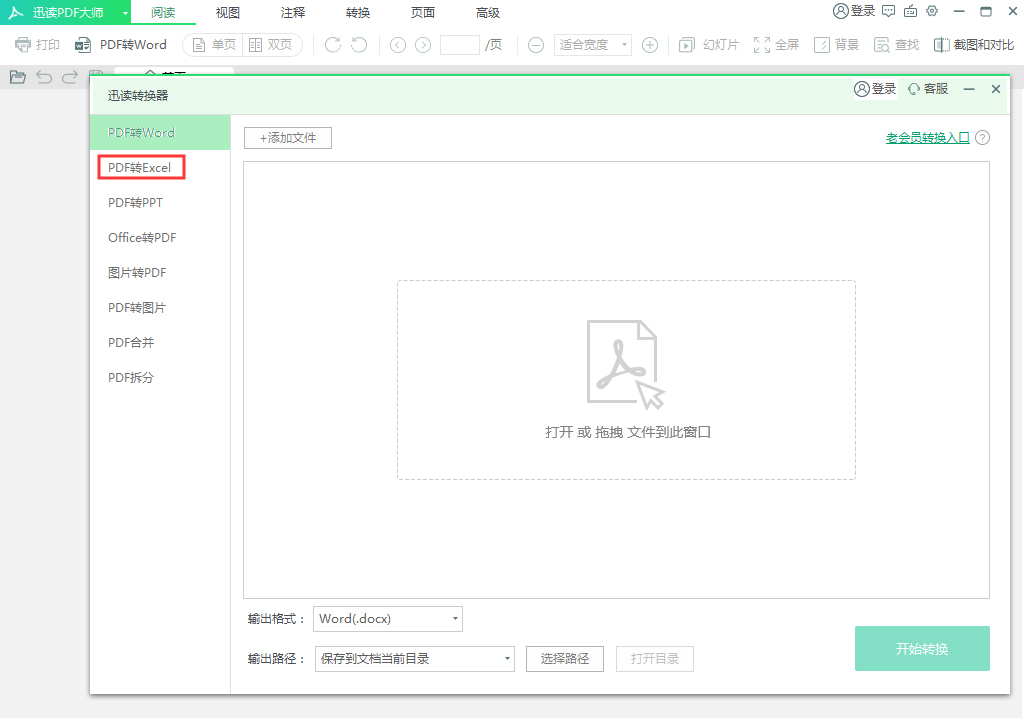Click the +添加文件 button
This screenshot has height=720, width=1024.
pos(287,138)
